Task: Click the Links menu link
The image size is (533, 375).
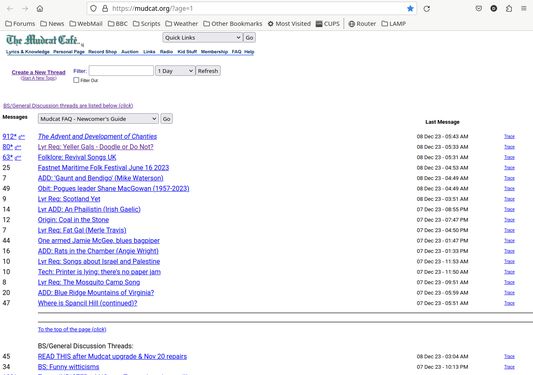Action: click(149, 52)
